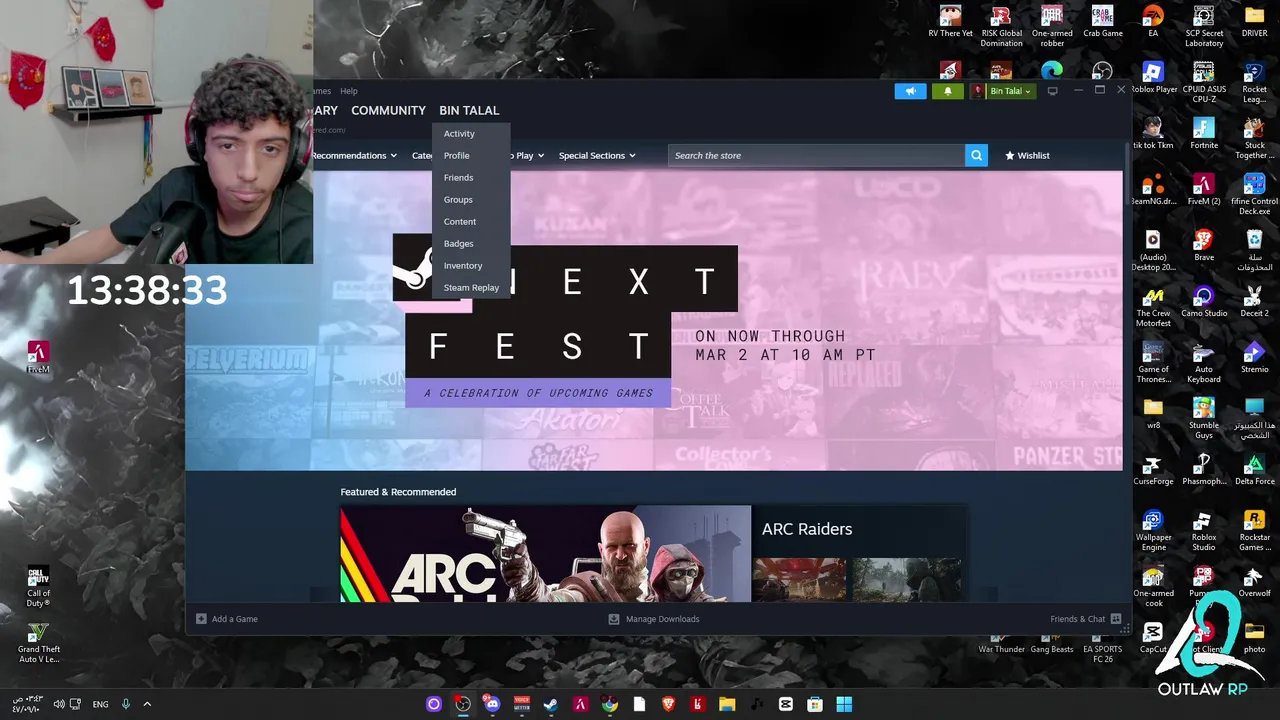Image resolution: width=1280 pixels, height=720 pixels.
Task: Open the Call of Duty desktop shortcut
Action: coord(38,588)
